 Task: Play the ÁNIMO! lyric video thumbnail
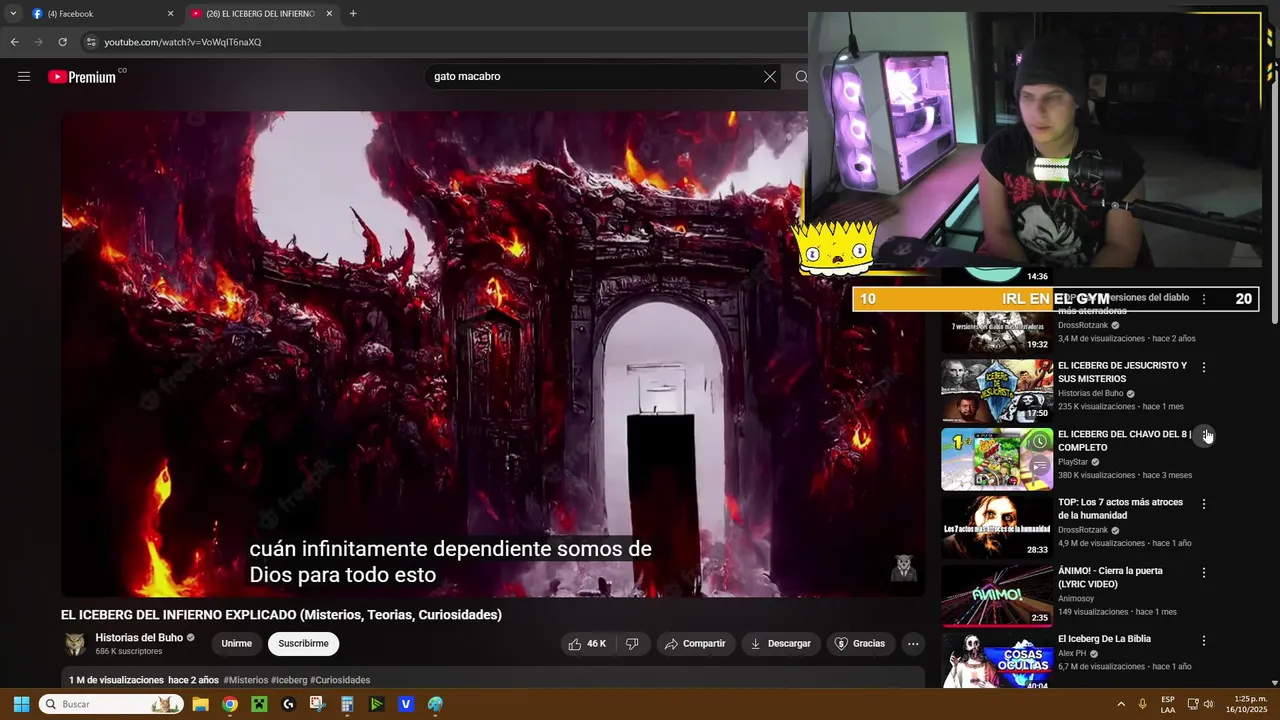(997, 596)
